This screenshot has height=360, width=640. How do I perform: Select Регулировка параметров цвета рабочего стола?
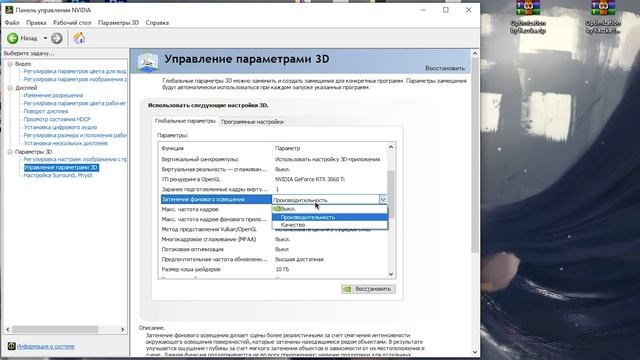click(75, 104)
